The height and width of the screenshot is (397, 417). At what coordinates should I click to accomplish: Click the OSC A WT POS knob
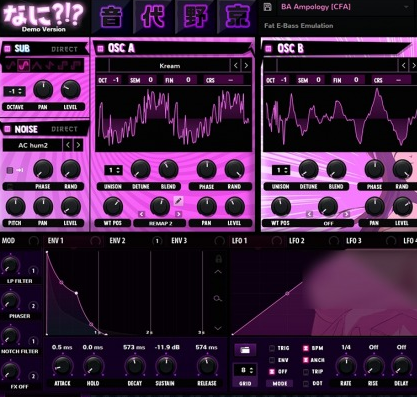[113, 206]
